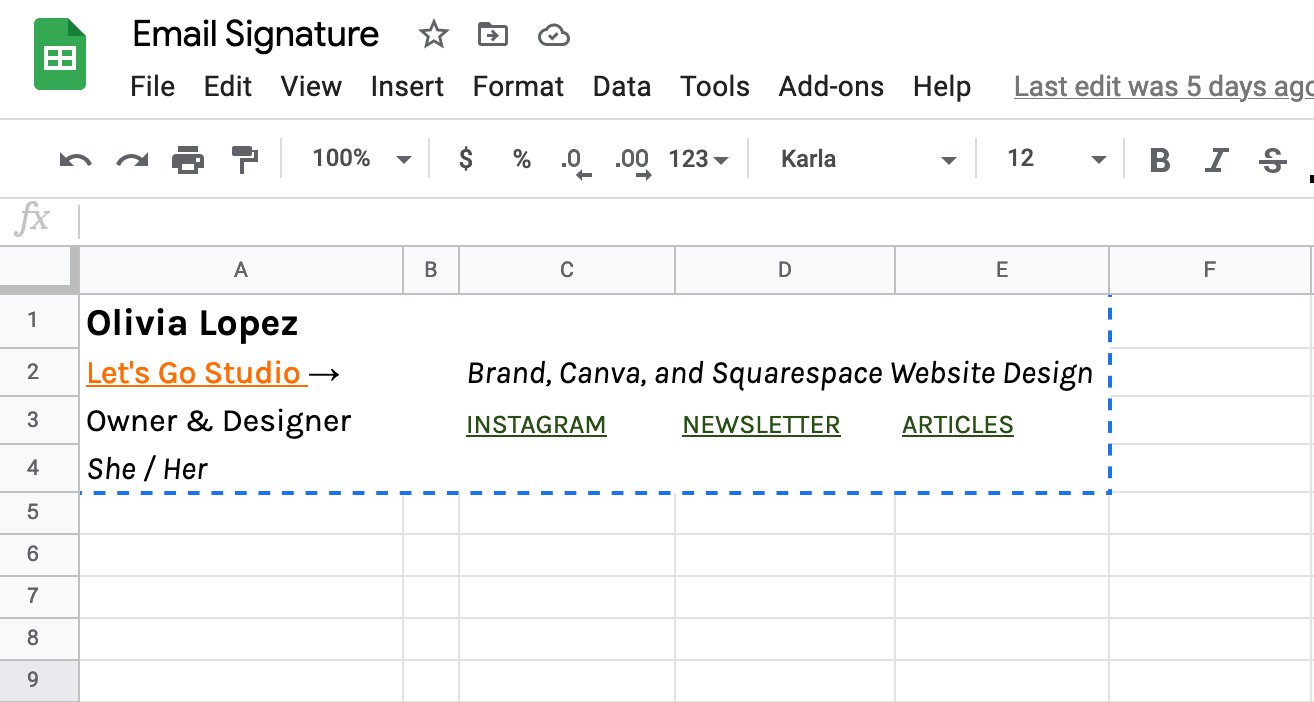Print the spreadsheet
The width and height of the screenshot is (1314, 702).
pyautogui.click(x=188, y=159)
